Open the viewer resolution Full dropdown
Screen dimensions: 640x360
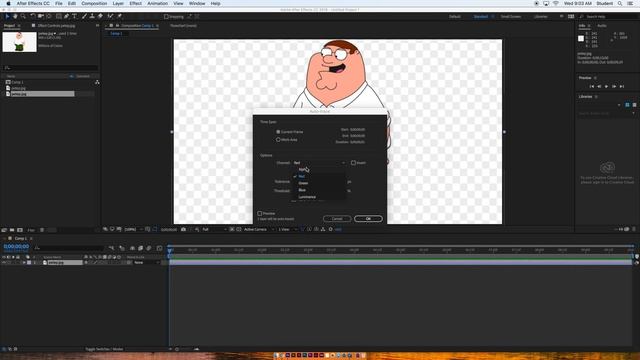tap(214, 229)
